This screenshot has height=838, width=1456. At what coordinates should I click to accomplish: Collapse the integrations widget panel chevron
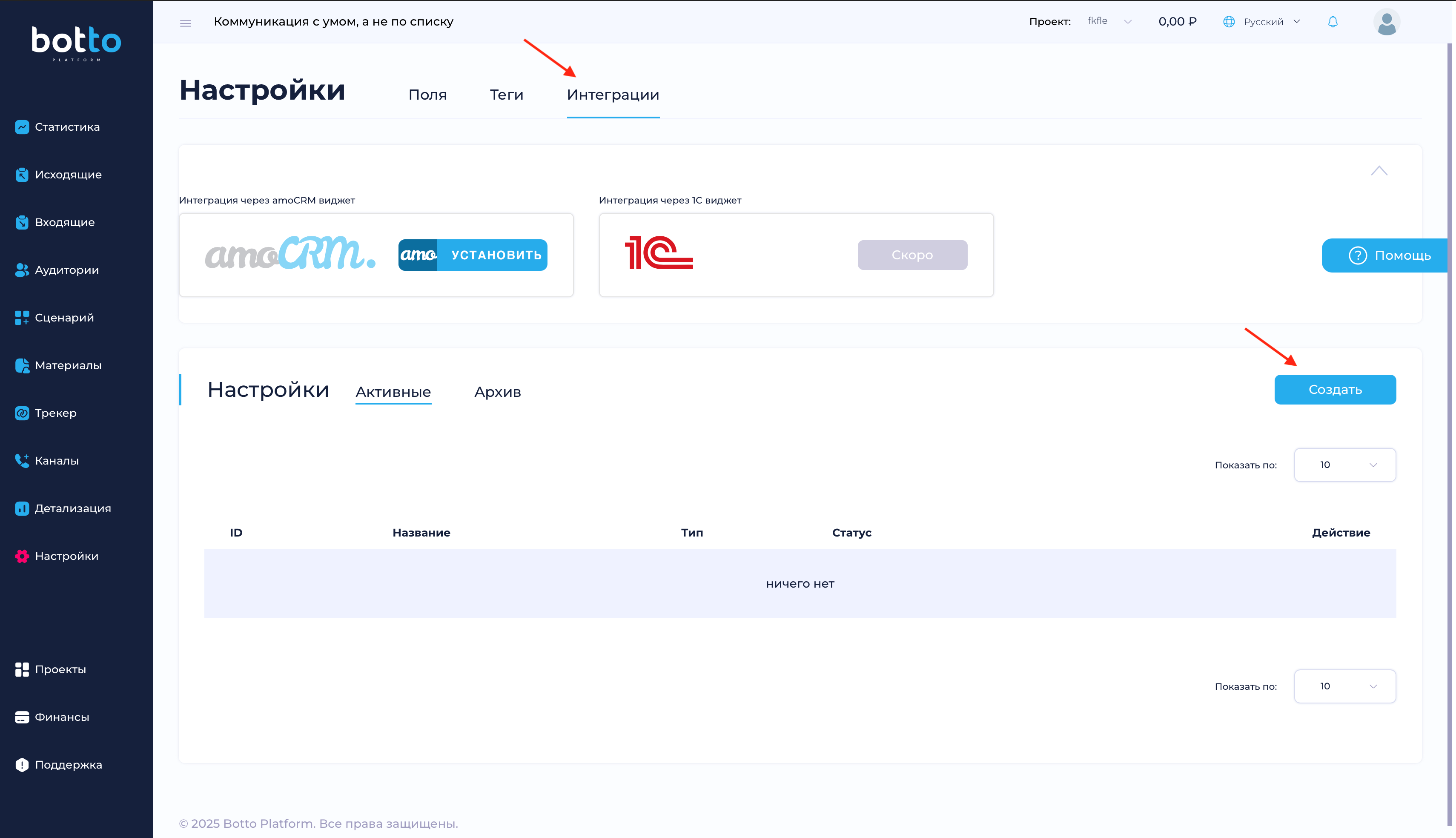pos(1379,171)
